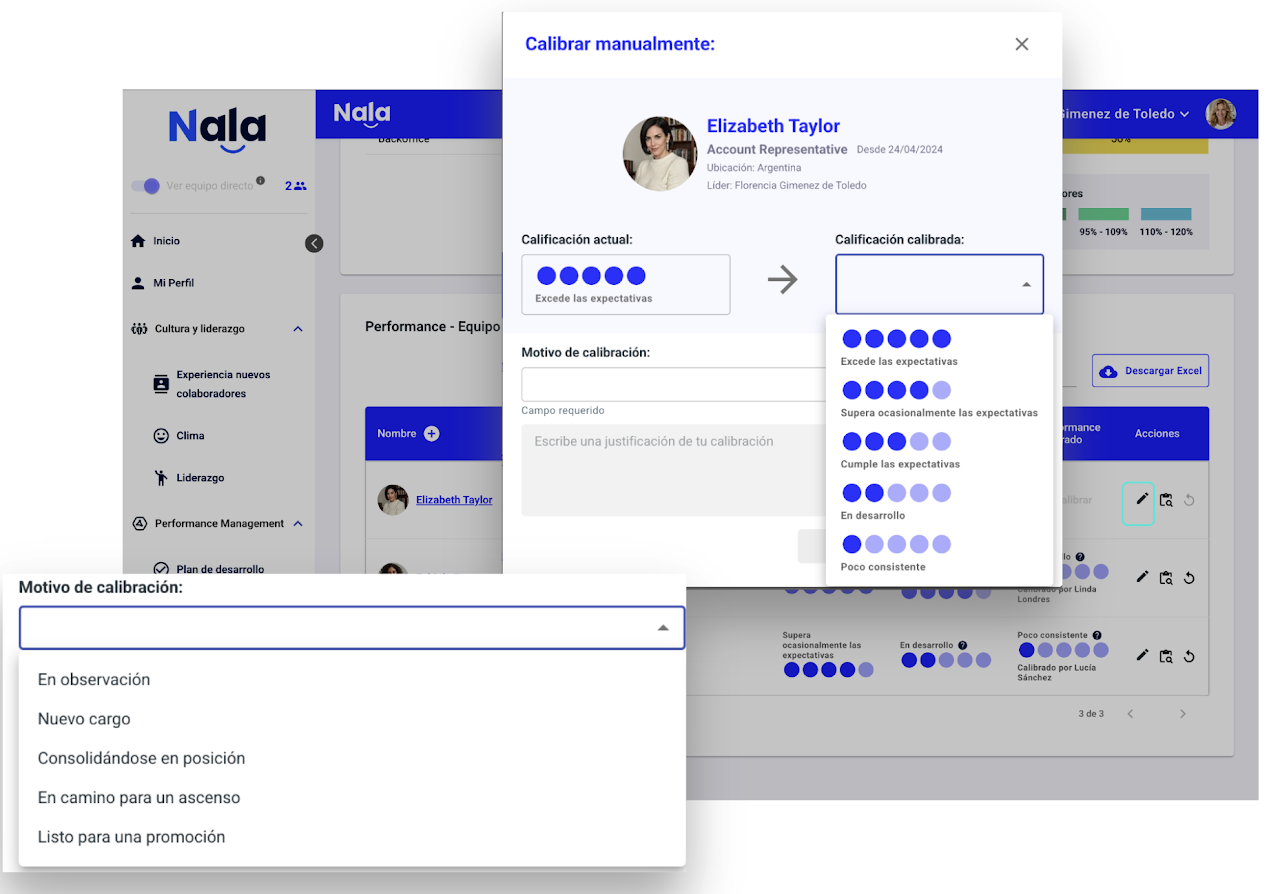Choose Listo para una promoción option
Screen dimensions: 1280x894
(x=131, y=837)
